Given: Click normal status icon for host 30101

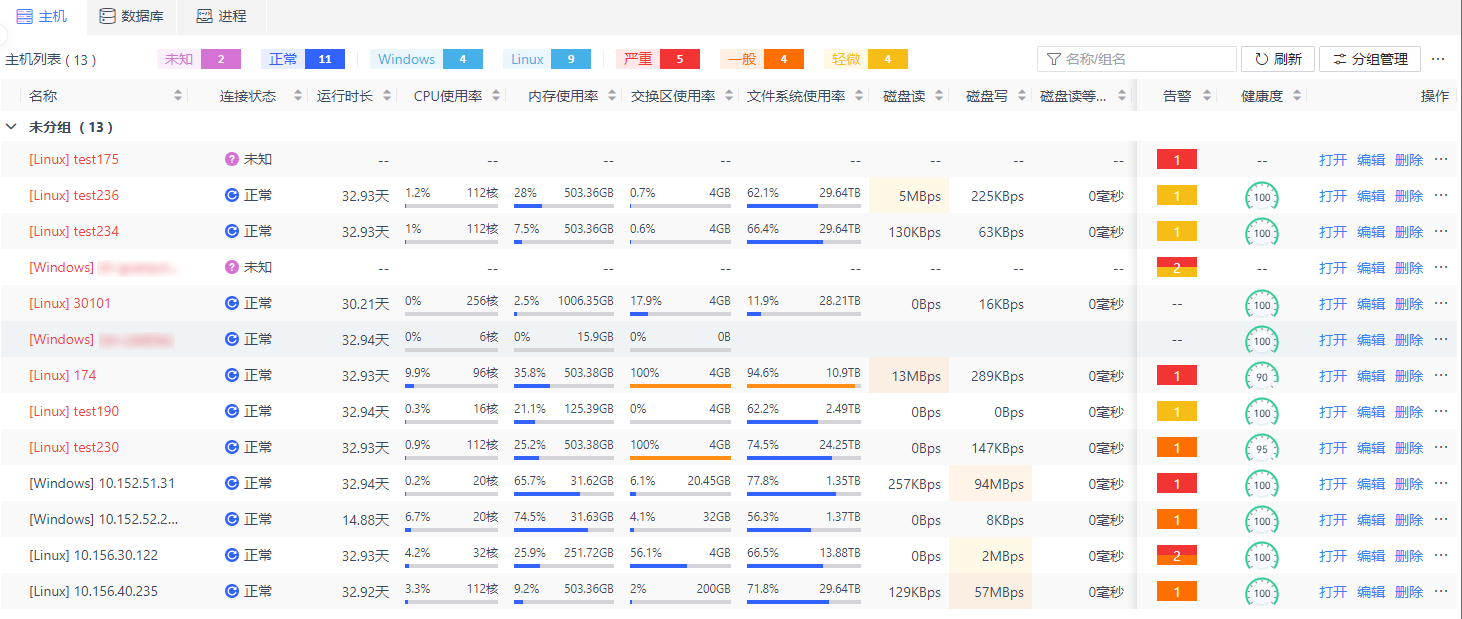Looking at the screenshot, I should [x=232, y=303].
